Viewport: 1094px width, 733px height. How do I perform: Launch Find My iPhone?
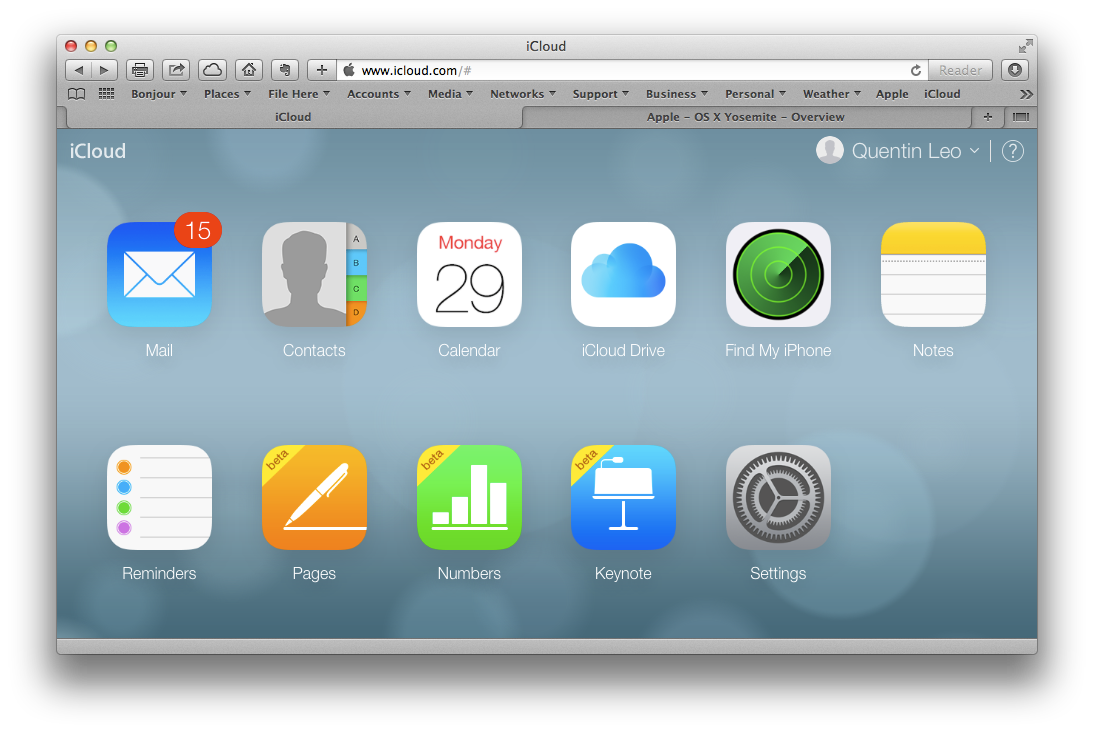click(778, 275)
